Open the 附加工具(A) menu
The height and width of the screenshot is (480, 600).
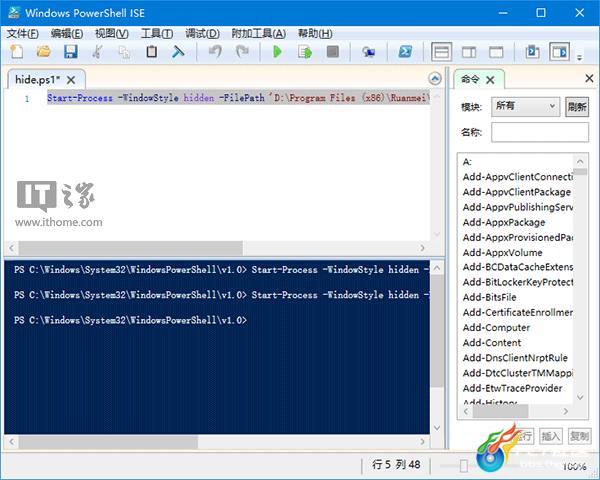click(x=259, y=34)
